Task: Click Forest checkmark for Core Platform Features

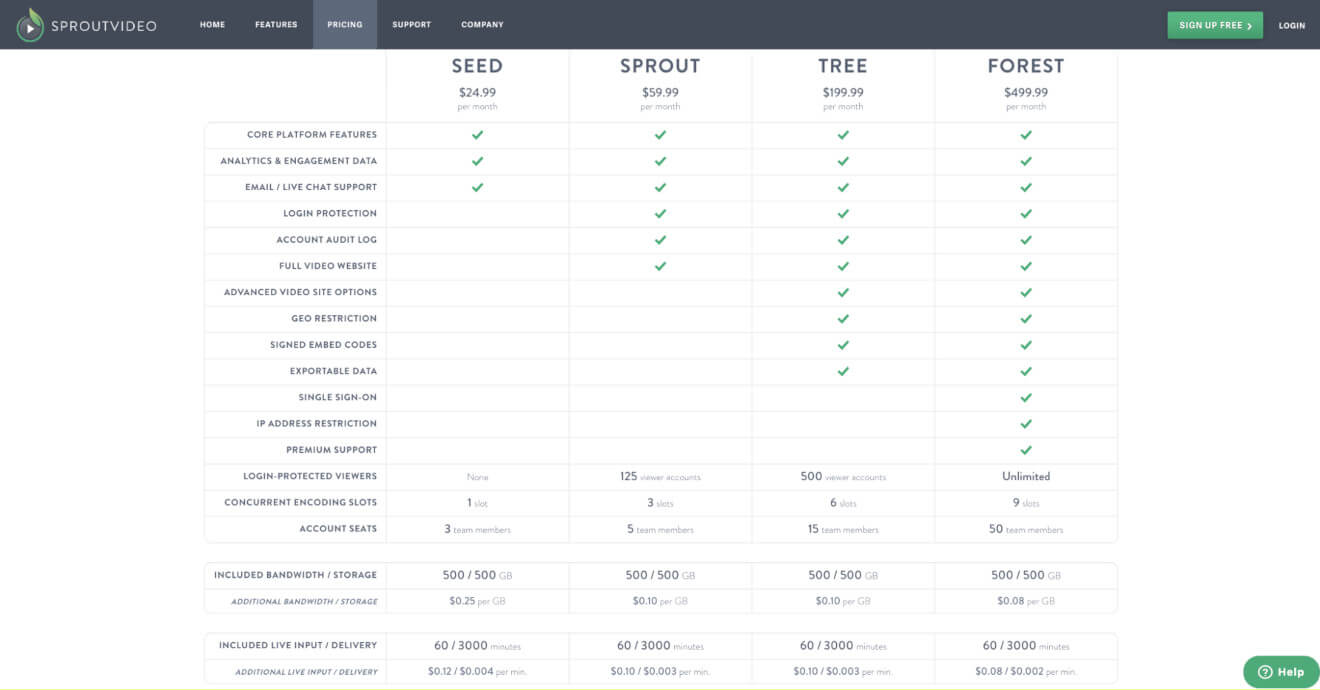Action: point(1026,135)
